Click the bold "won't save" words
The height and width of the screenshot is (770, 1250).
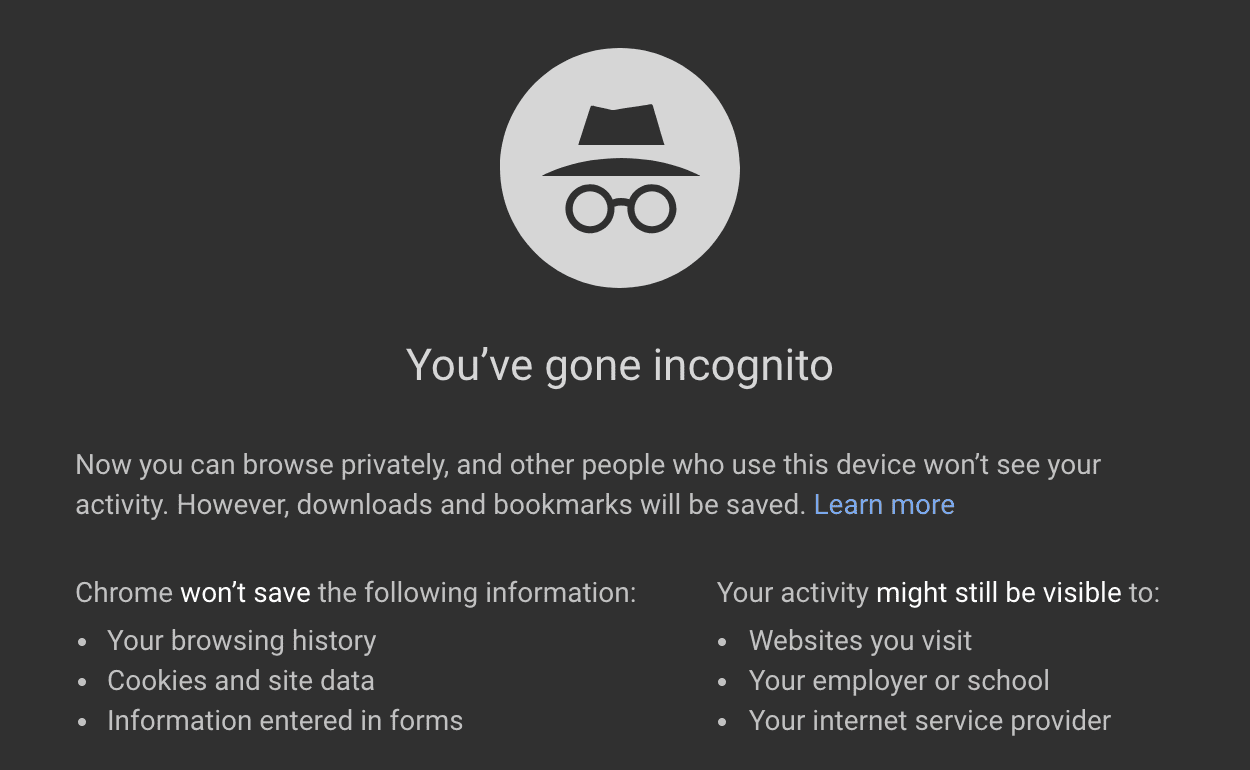click(245, 593)
